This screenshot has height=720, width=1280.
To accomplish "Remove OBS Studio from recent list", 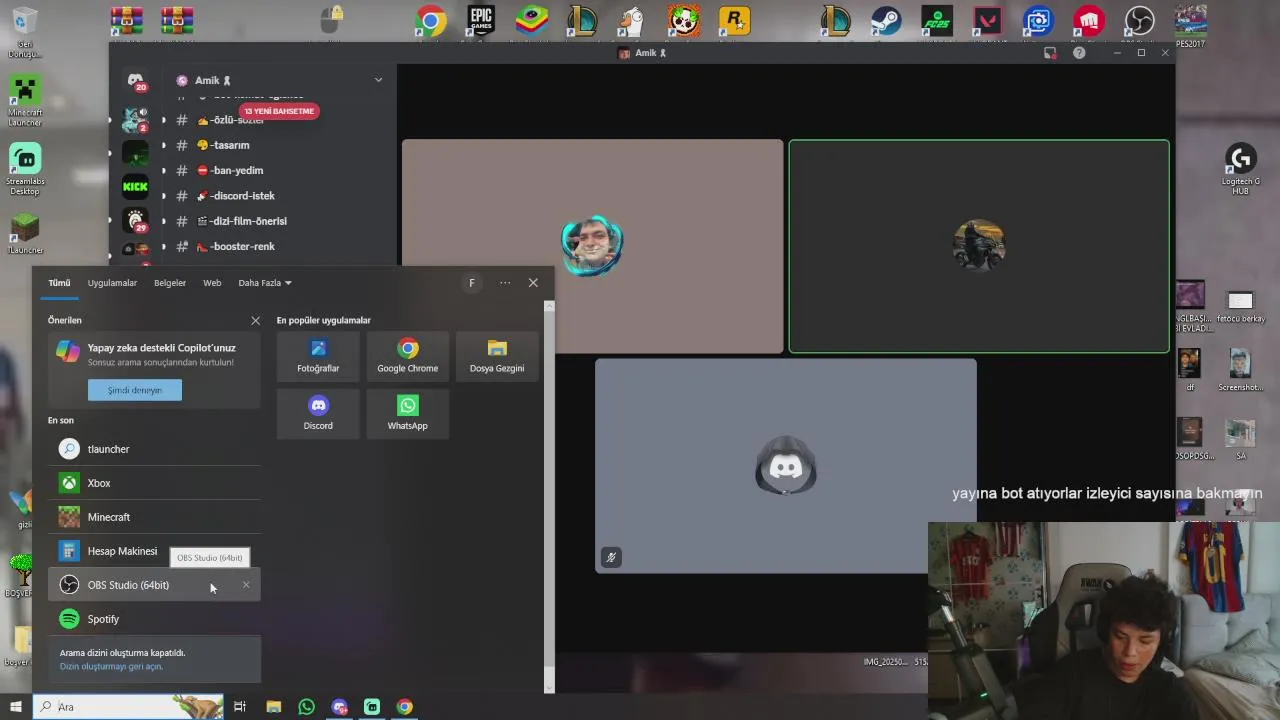I will [246, 585].
